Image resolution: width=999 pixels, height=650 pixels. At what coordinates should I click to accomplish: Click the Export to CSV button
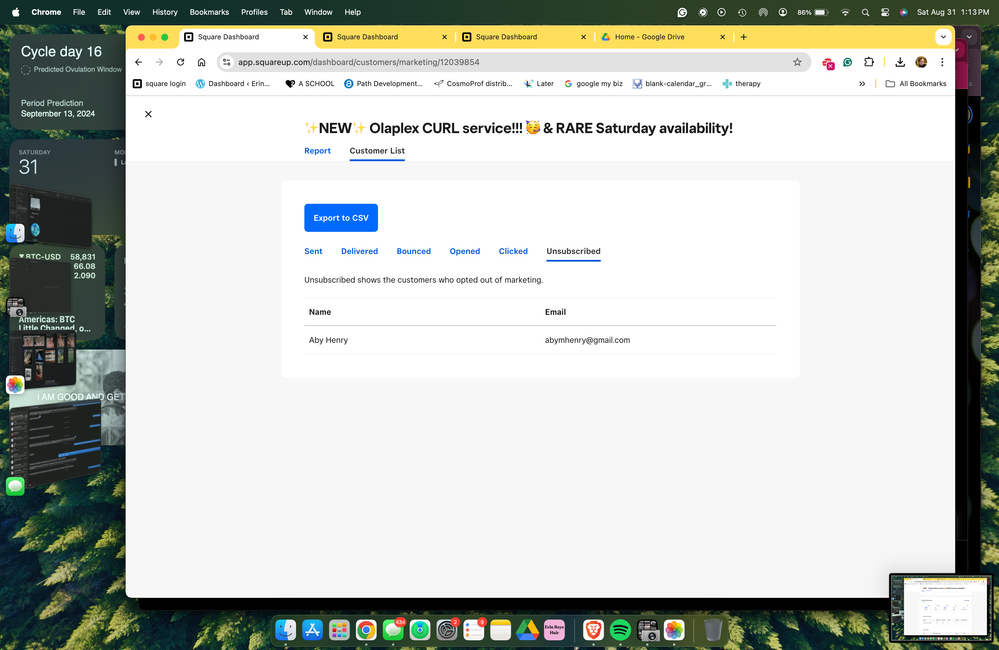(341, 218)
